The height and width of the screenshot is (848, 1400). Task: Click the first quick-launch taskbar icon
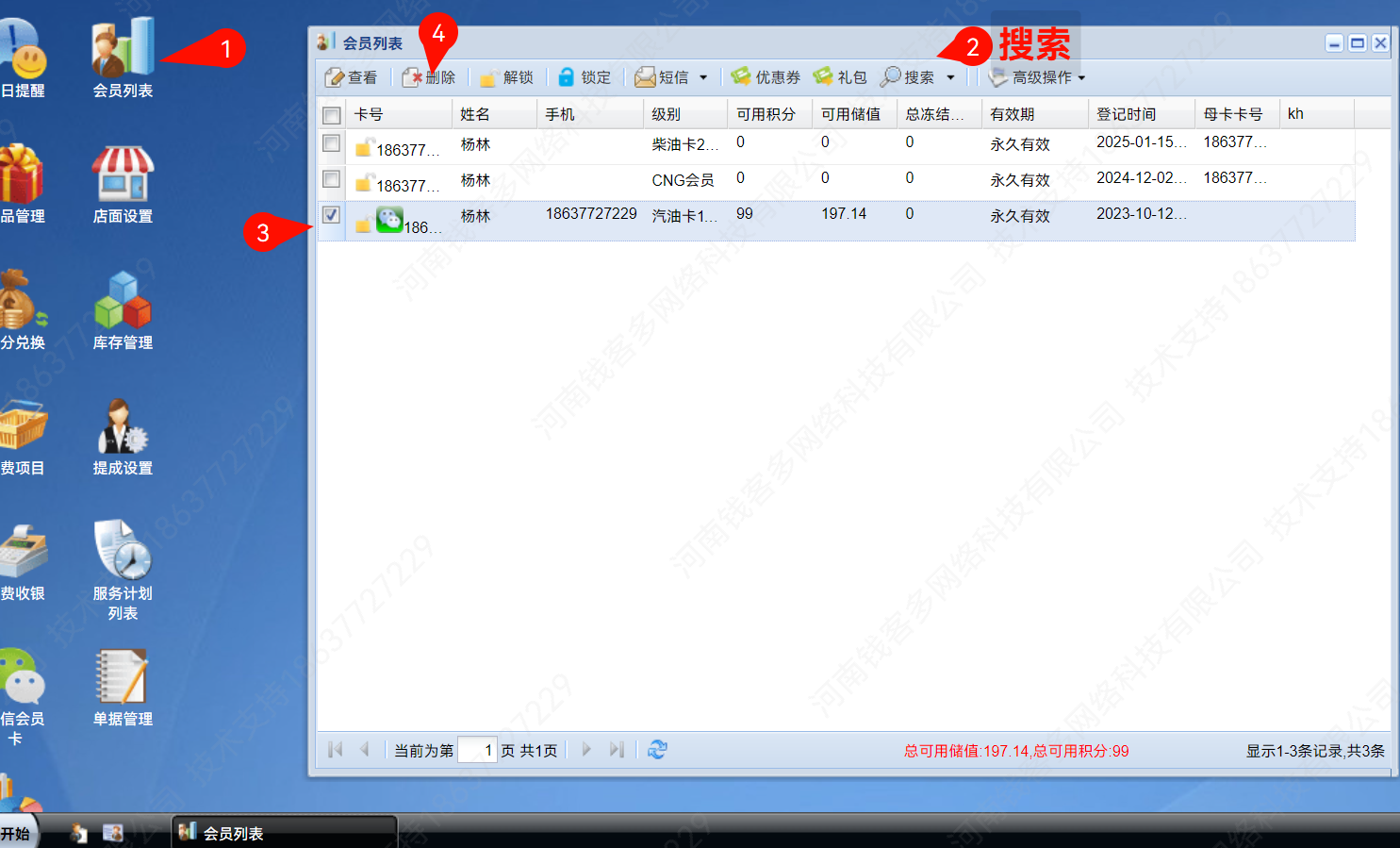78,833
